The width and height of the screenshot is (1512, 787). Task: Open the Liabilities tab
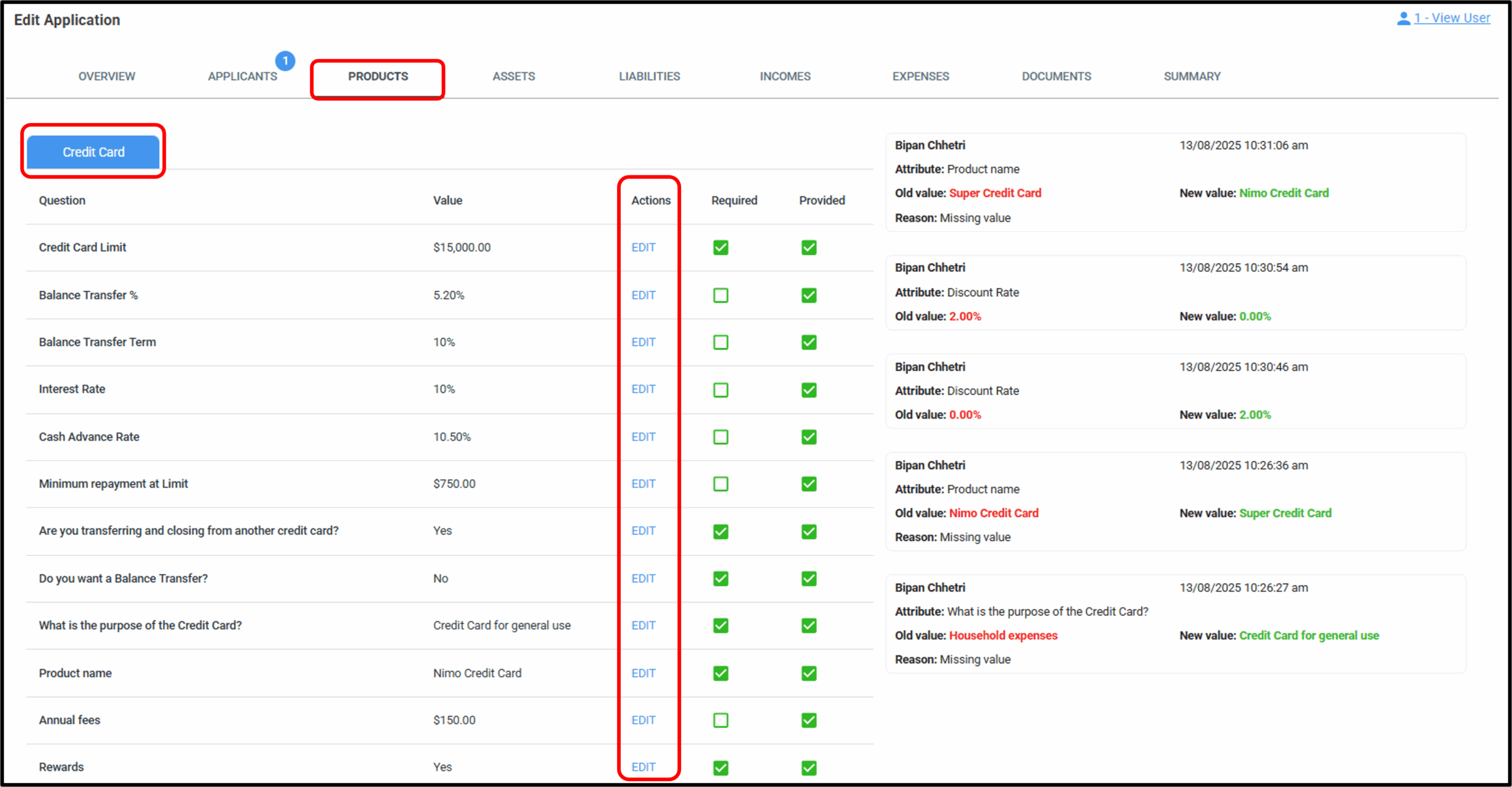coord(649,76)
